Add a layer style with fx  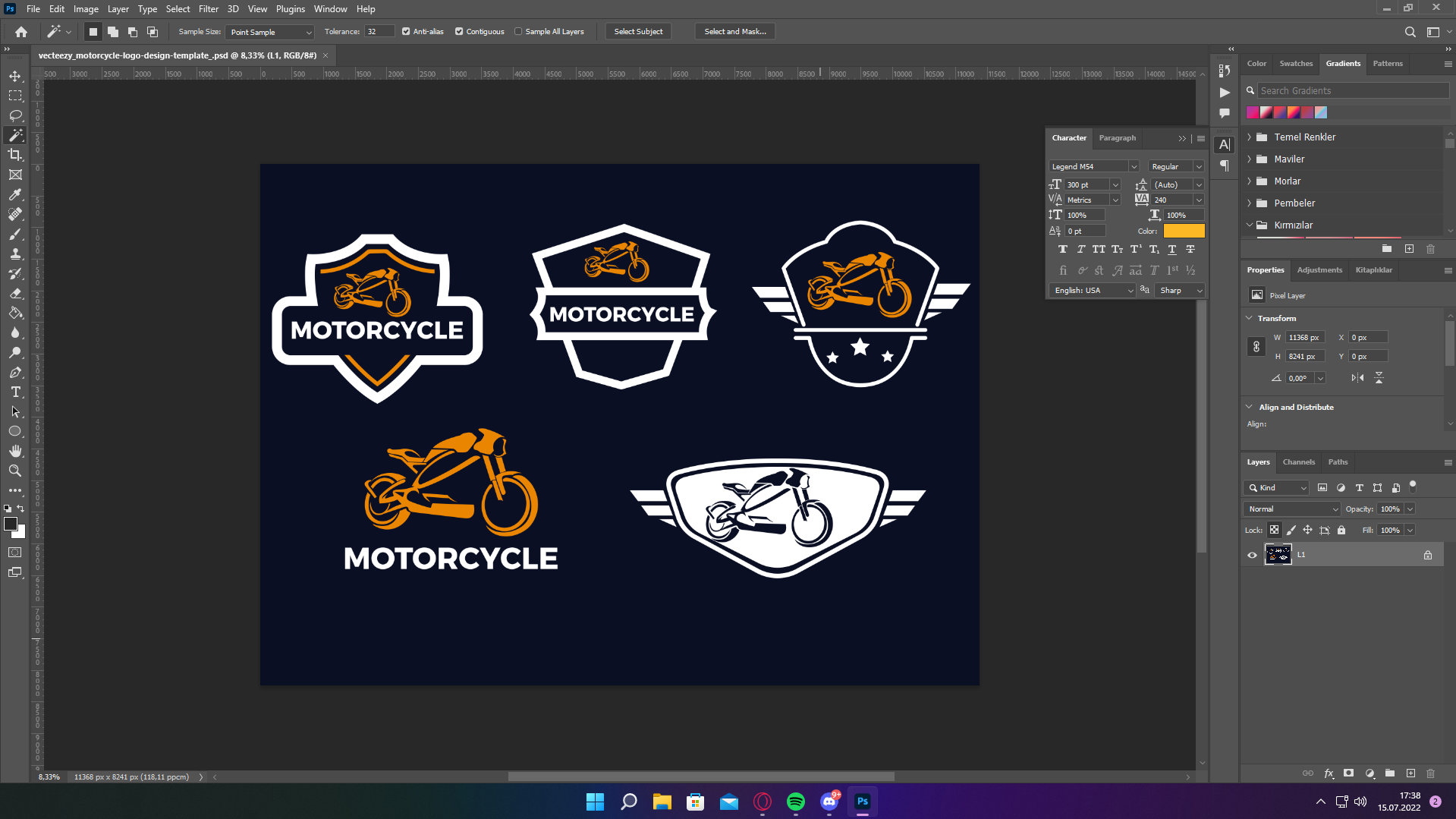point(1329,773)
